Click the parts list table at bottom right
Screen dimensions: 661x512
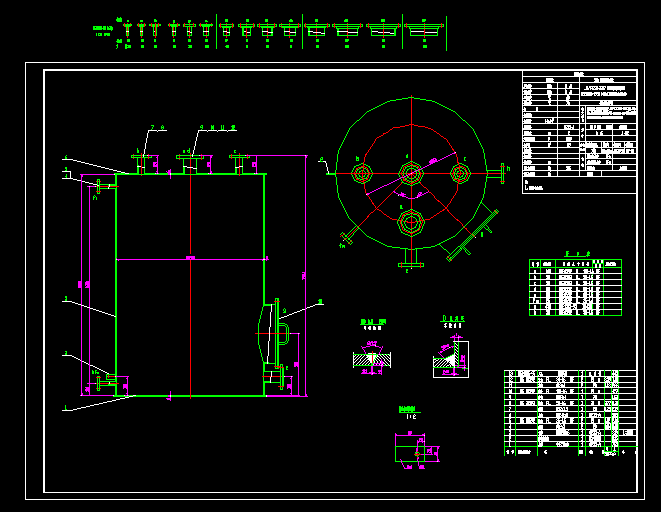click(570, 413)
